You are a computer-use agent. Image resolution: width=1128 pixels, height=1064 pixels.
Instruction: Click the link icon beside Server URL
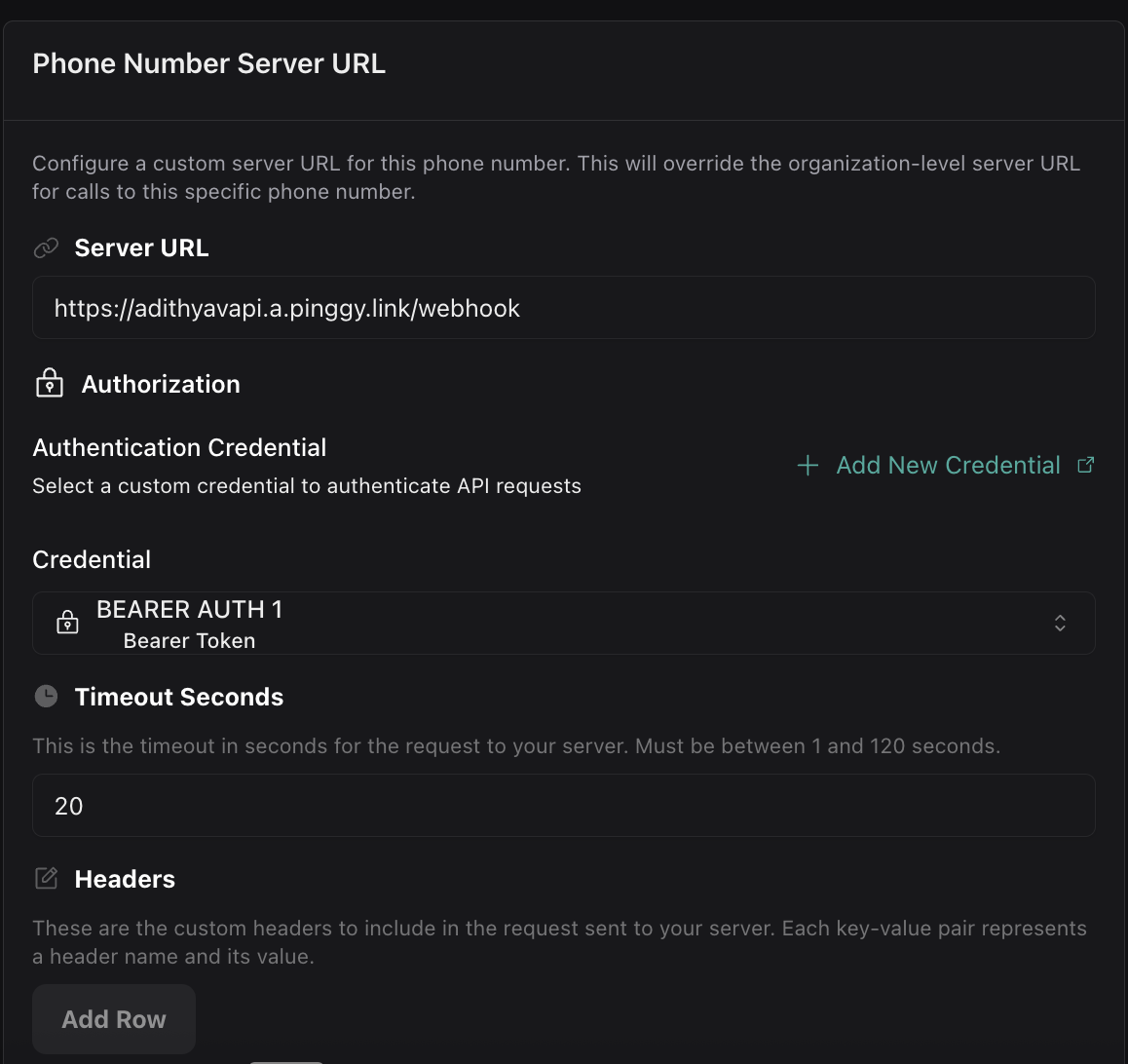(45, 247)
